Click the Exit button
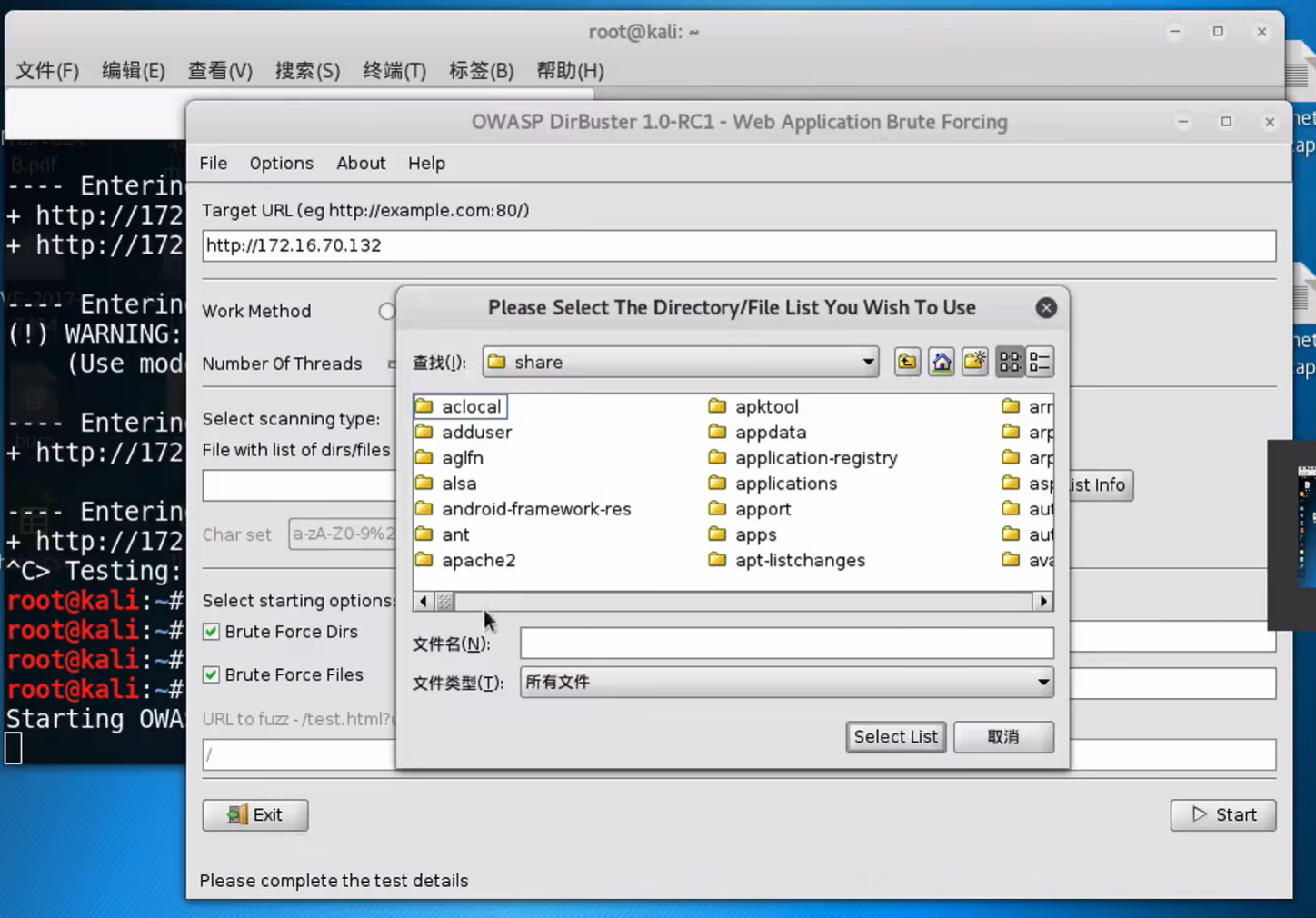1316x918 pixels. [255, 814]
